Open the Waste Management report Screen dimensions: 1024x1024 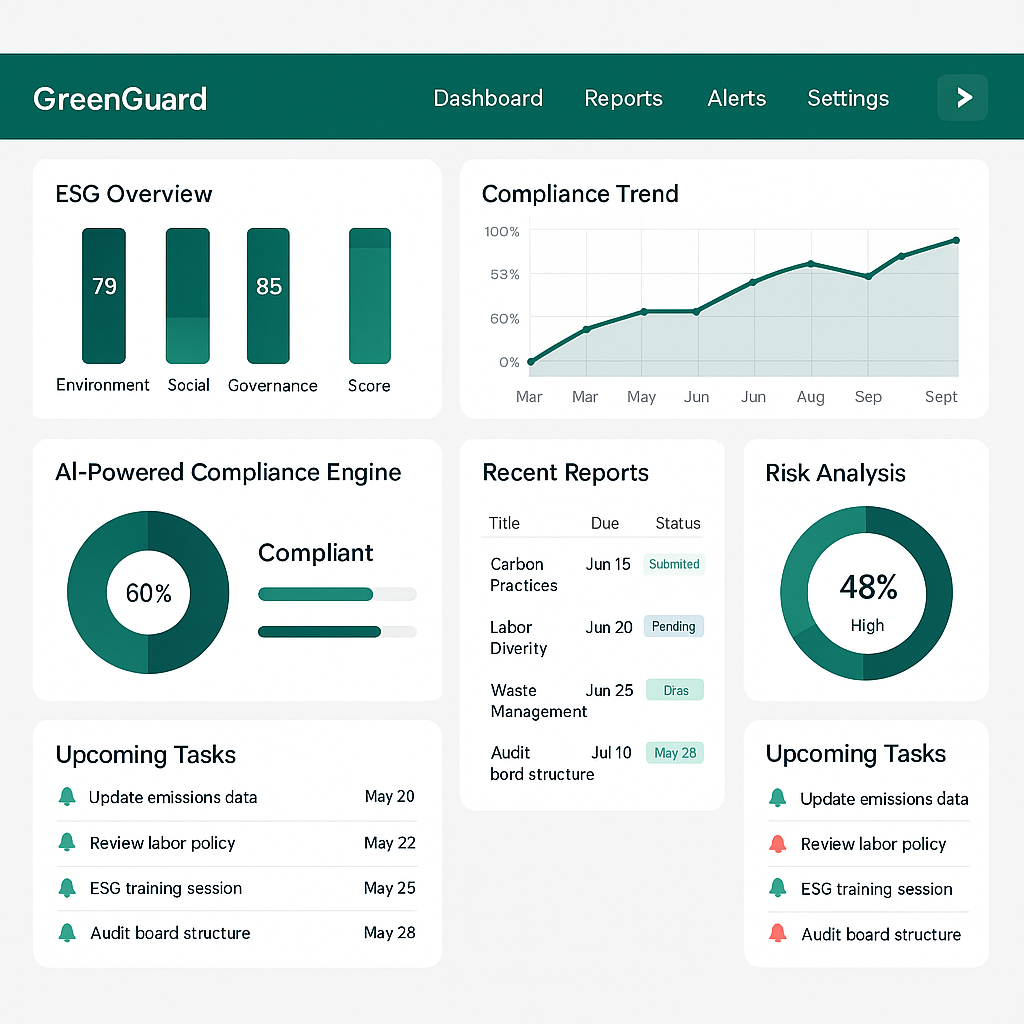coord(539,701)
